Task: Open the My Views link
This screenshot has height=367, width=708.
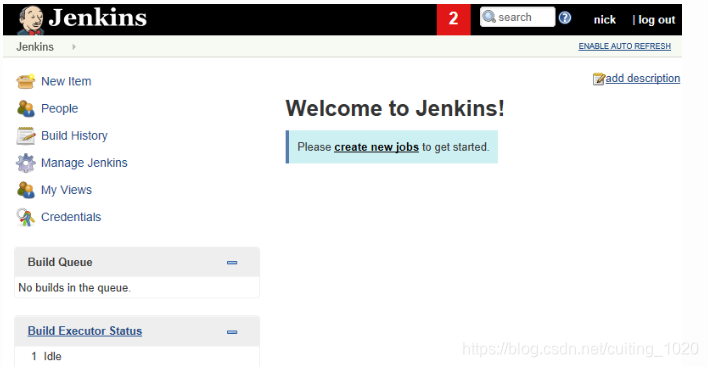Action: 66,190
